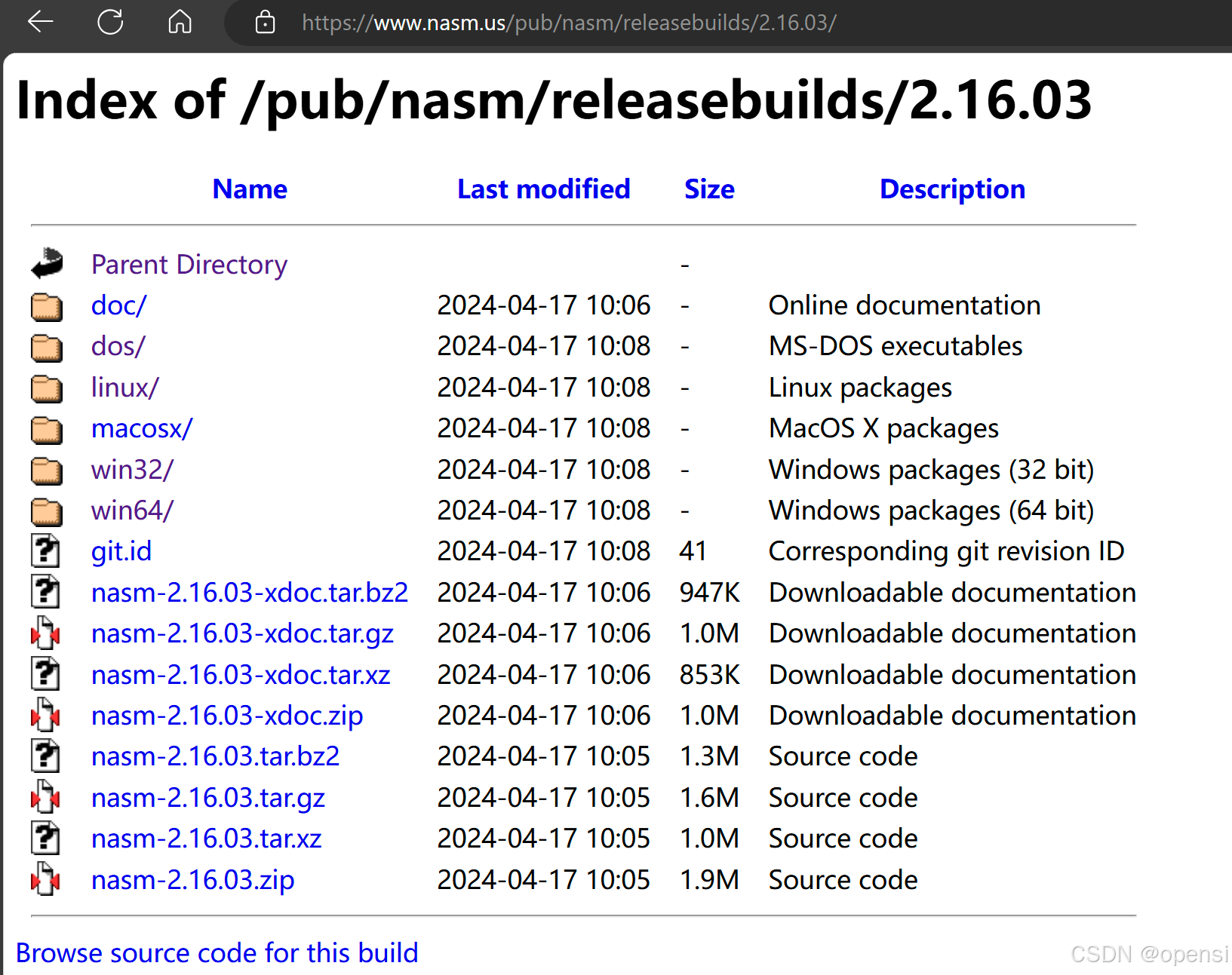
Task: Click the 'Linux packages' description text
Action: coord(860,388)
